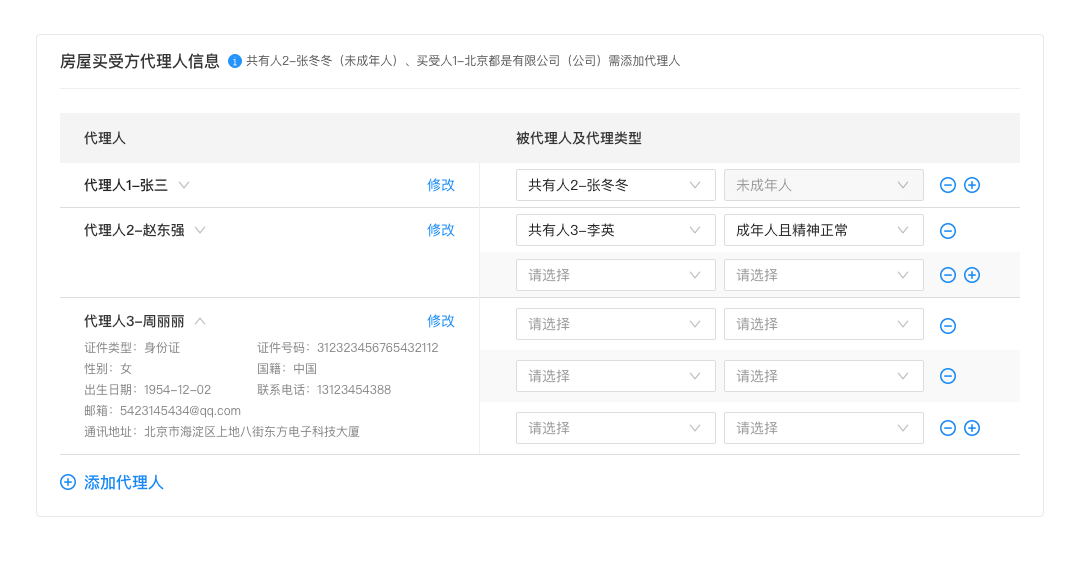The width and height of the screenshot is (1080, 563).
Task: Open the 成年人且精神正常 type dropdown
Action: point(824,230)
